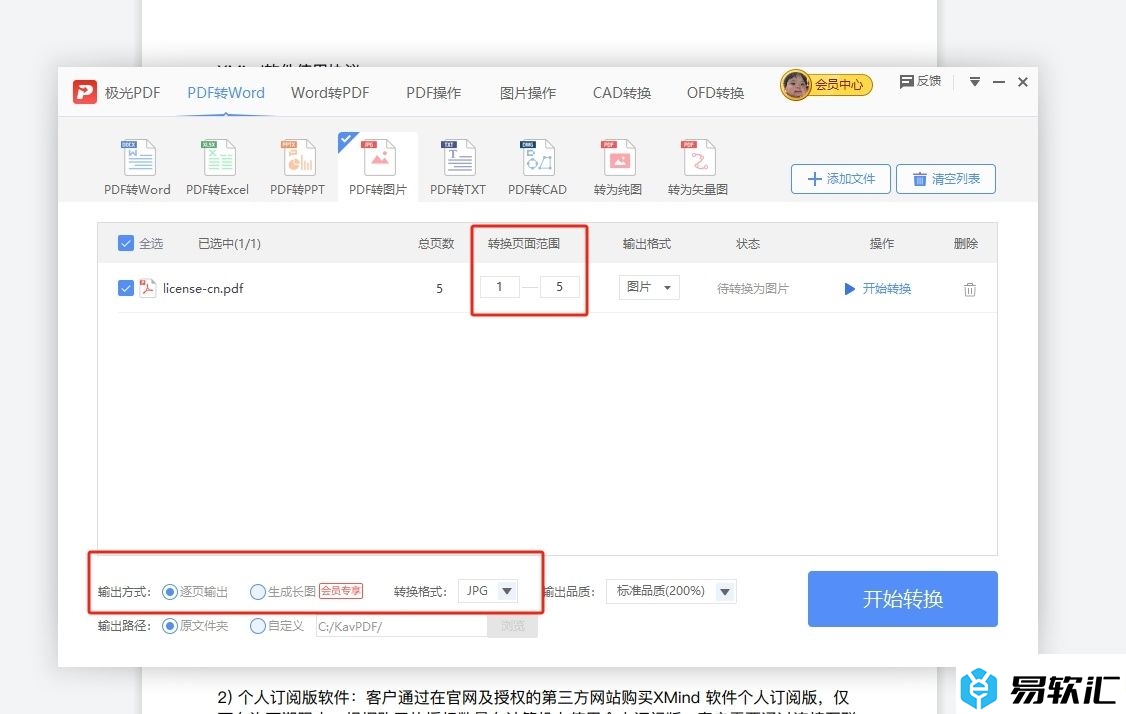Open the 图片 output format dropdown
Screen dimensions: 1126x714
(x=649, y=287)
